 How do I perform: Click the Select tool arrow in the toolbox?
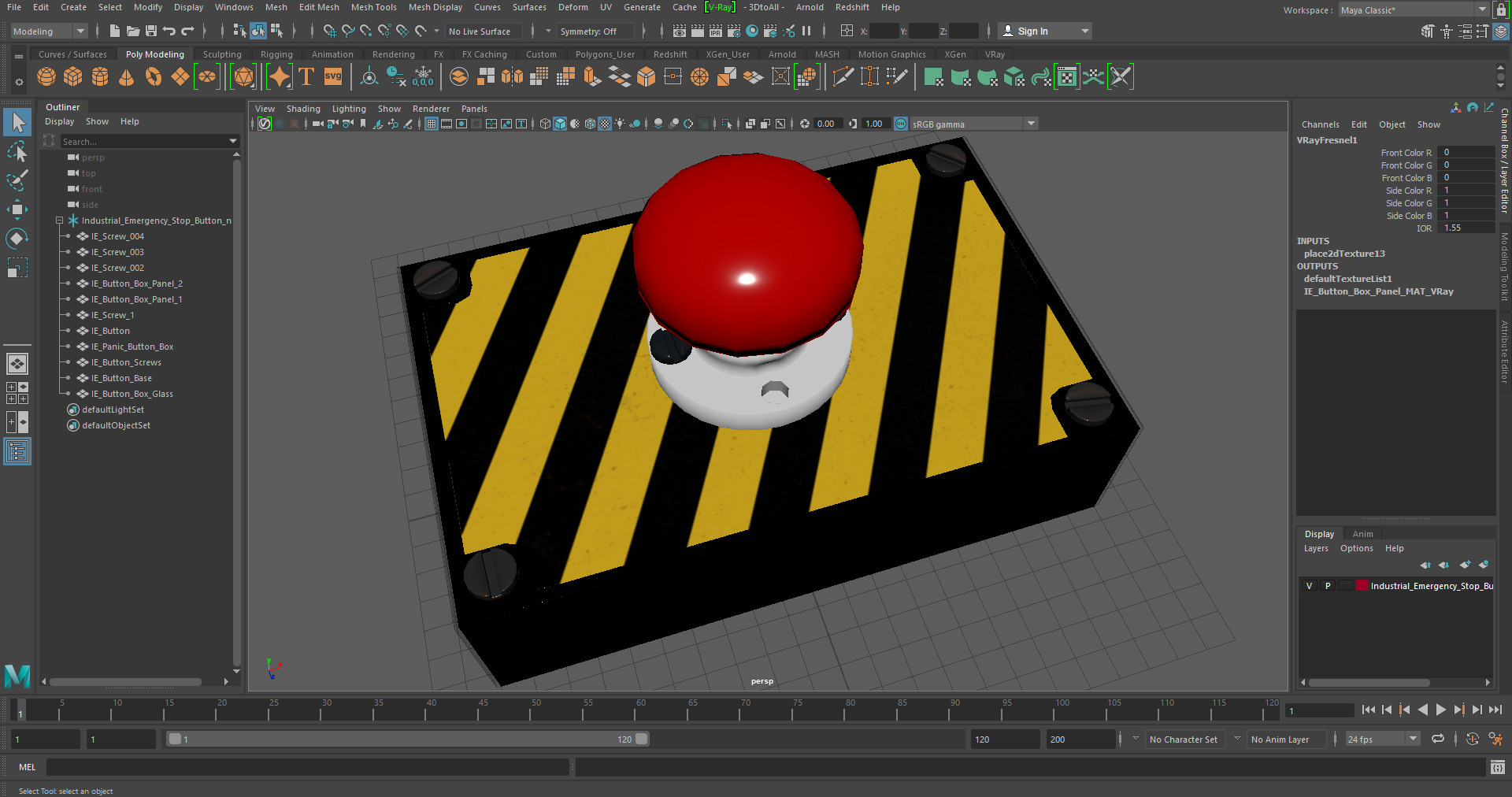17,122
